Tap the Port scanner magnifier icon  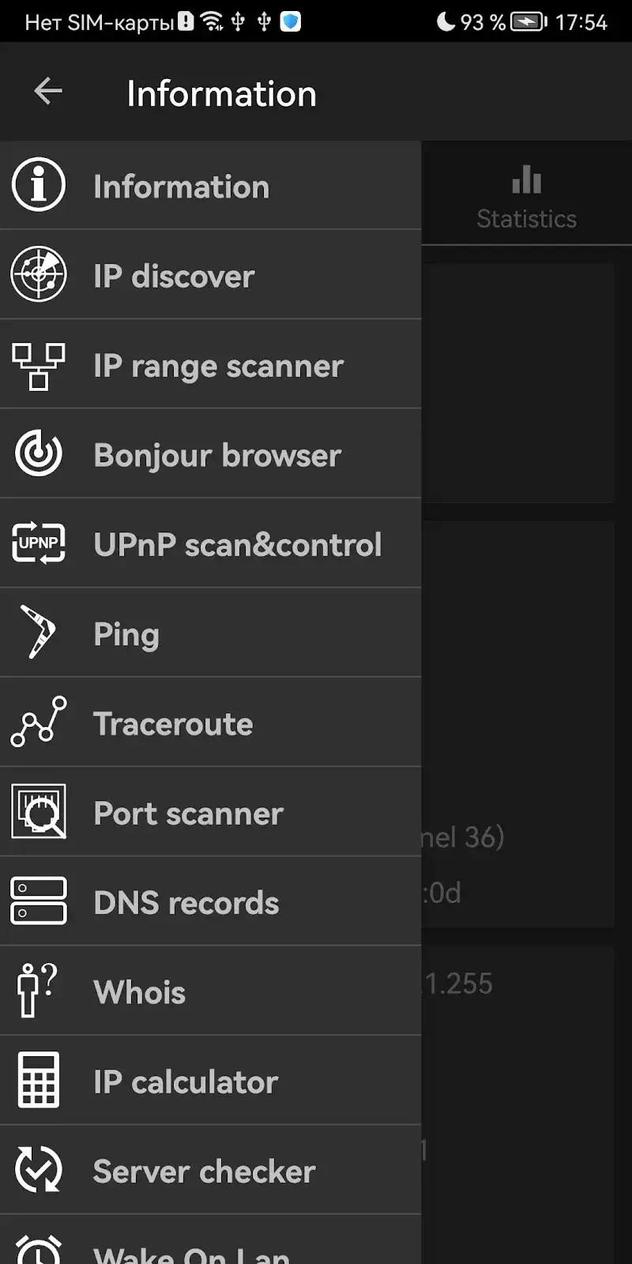click(38, 812)
